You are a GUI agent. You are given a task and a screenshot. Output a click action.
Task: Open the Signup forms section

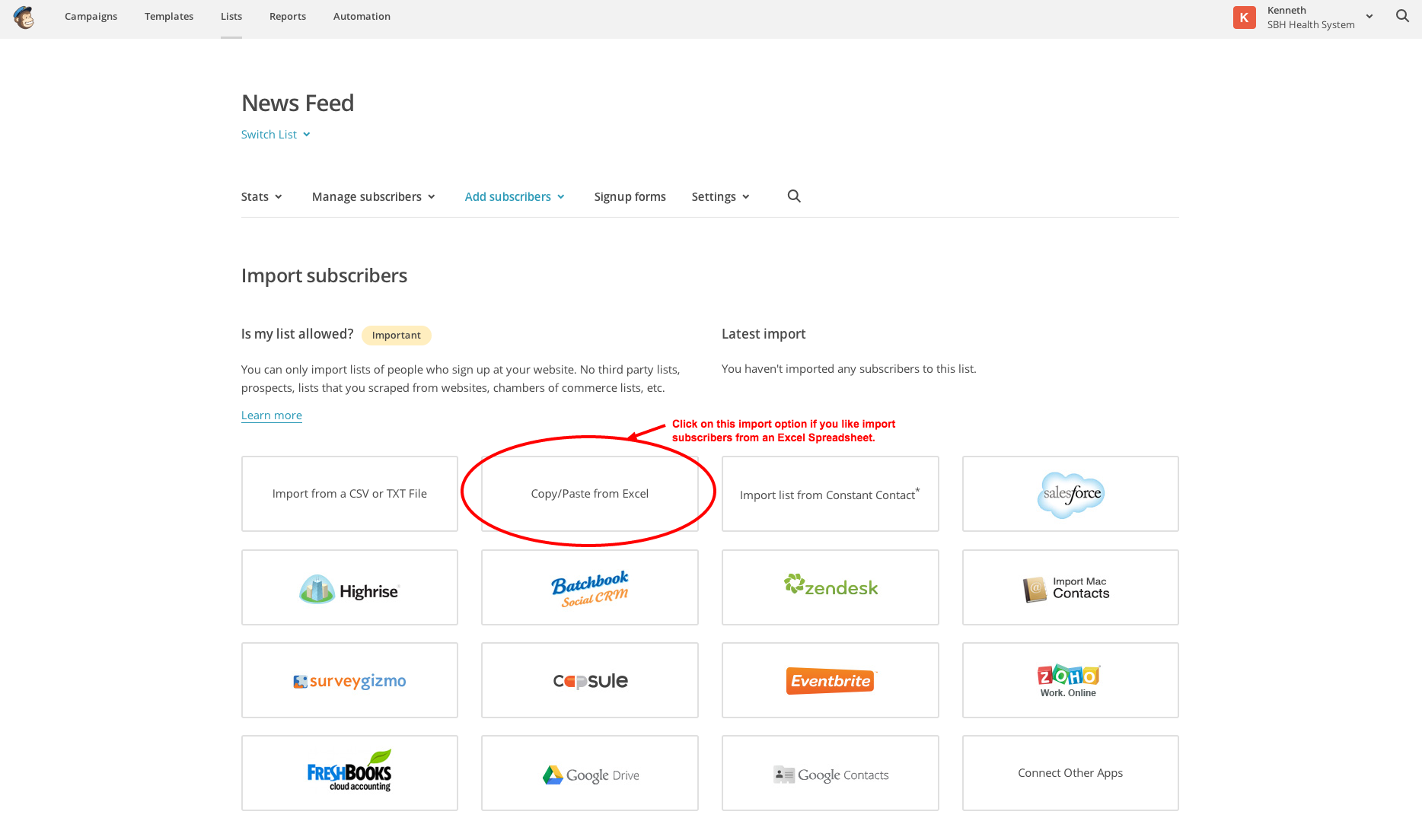tap(630, 197)
